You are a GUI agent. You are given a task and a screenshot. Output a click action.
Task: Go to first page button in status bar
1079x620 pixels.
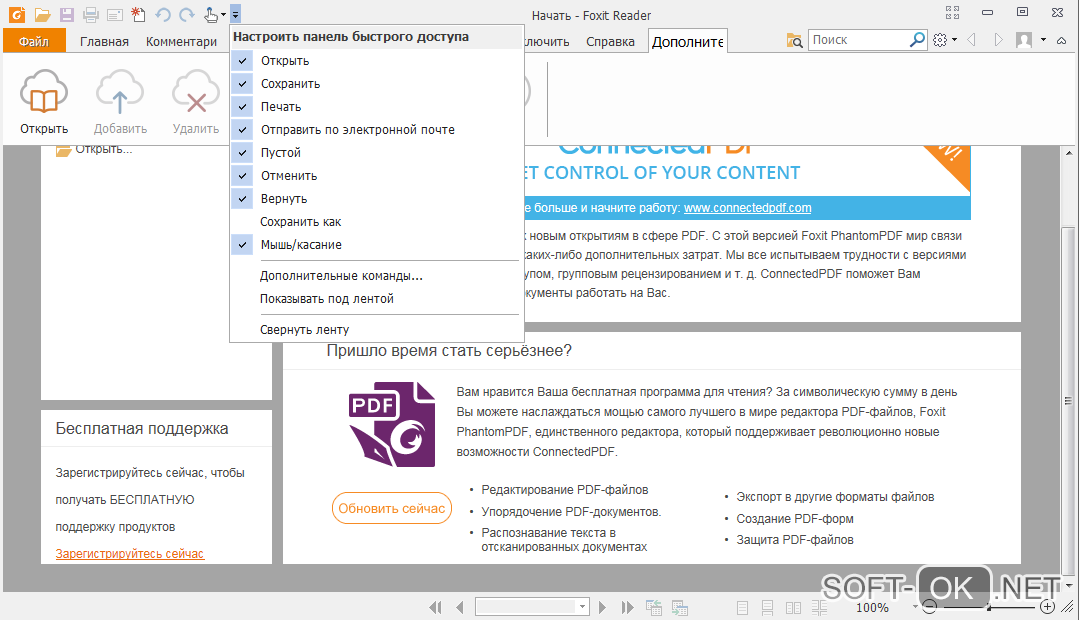pyautogui.click(x=435, y=607)
